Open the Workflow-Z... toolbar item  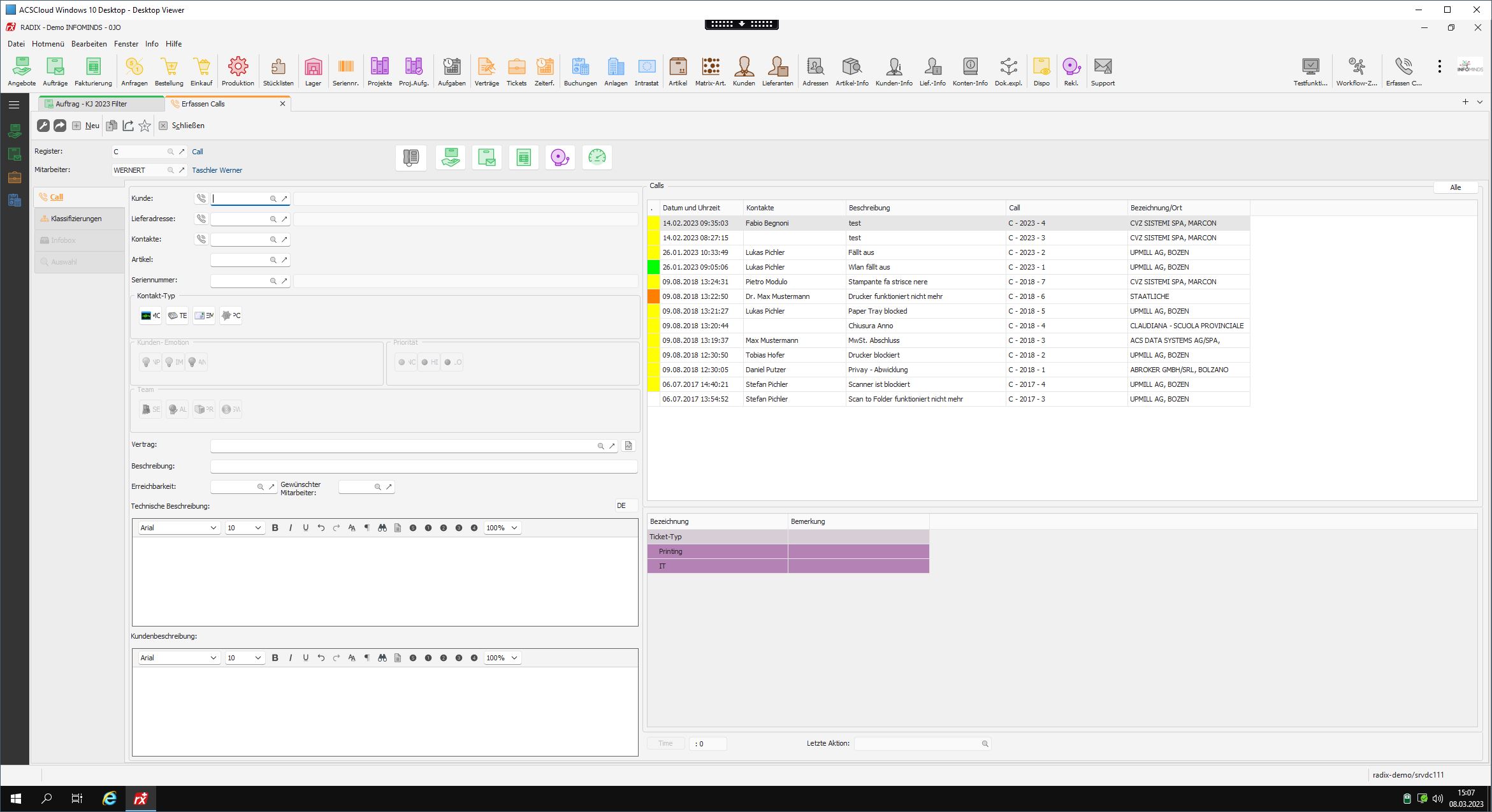1357,71
